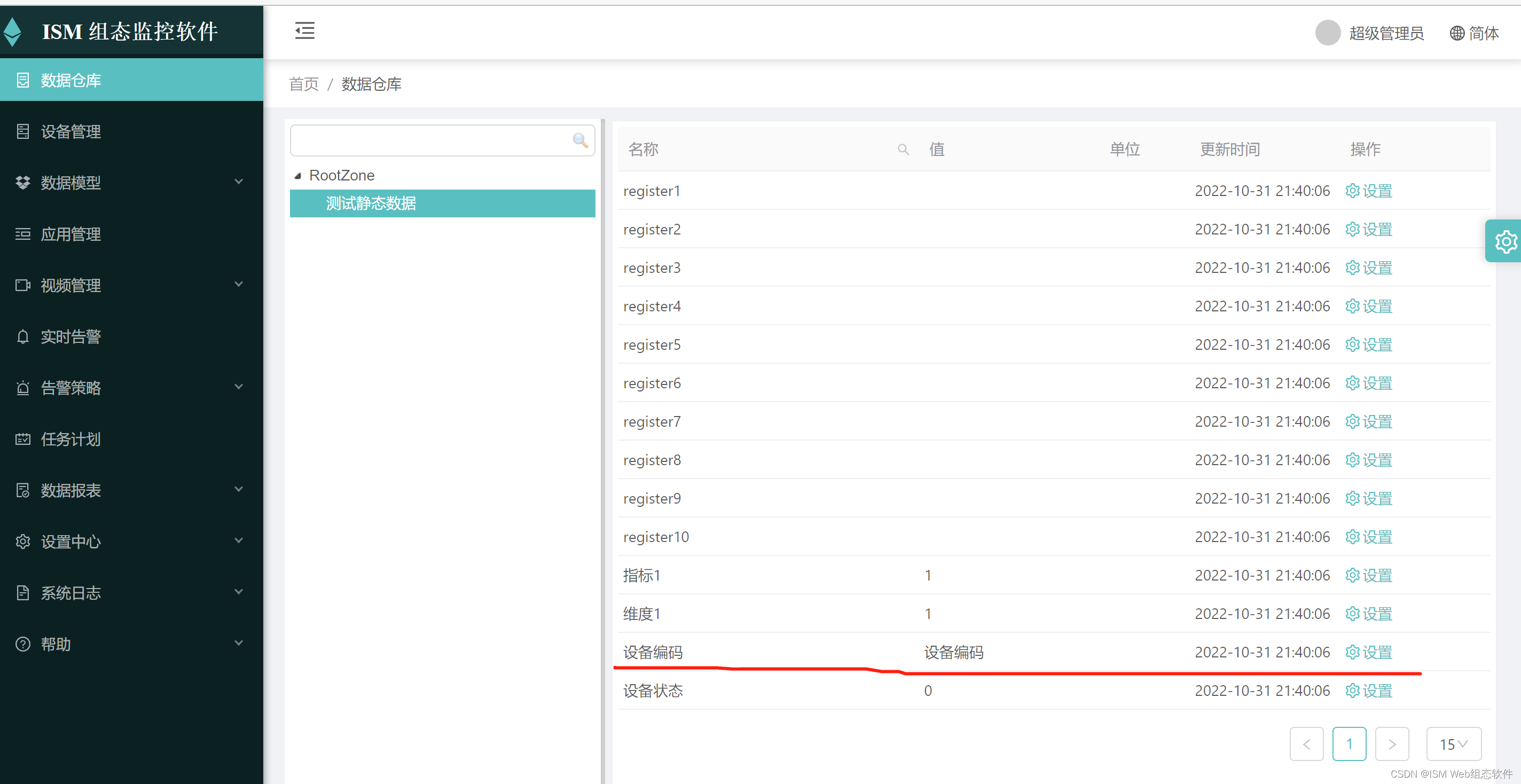Expand the 系统日志 menu chevron
Screen dimensions: 1521x784
pyautogui.click(x=239, y=592)
